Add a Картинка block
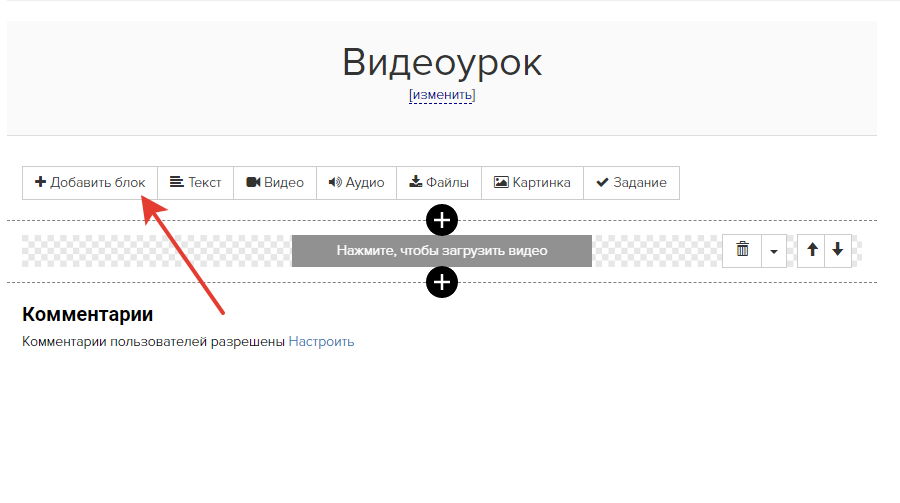The width and height of the screenshot is (900, 503). [x=533, y=183]
